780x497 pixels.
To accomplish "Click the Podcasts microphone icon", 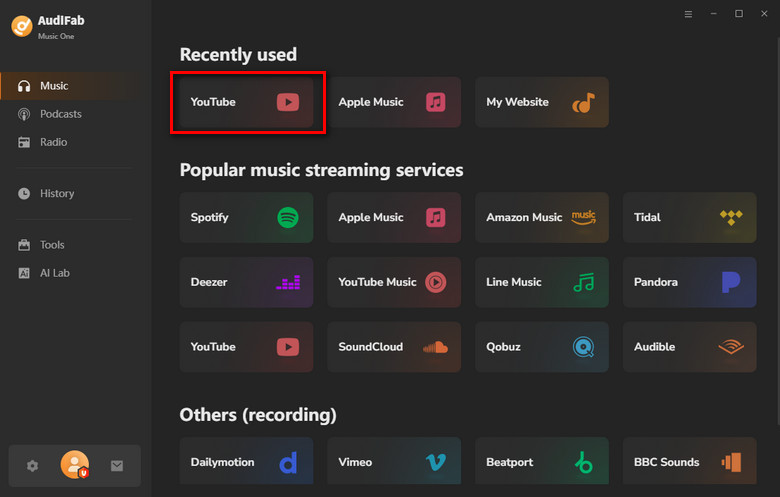I will (x=24, y=114).
